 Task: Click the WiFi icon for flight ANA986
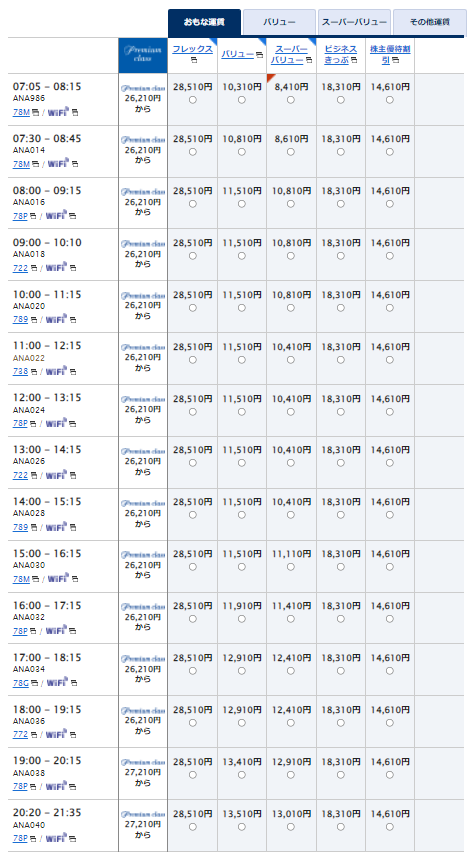click(58, 112)
